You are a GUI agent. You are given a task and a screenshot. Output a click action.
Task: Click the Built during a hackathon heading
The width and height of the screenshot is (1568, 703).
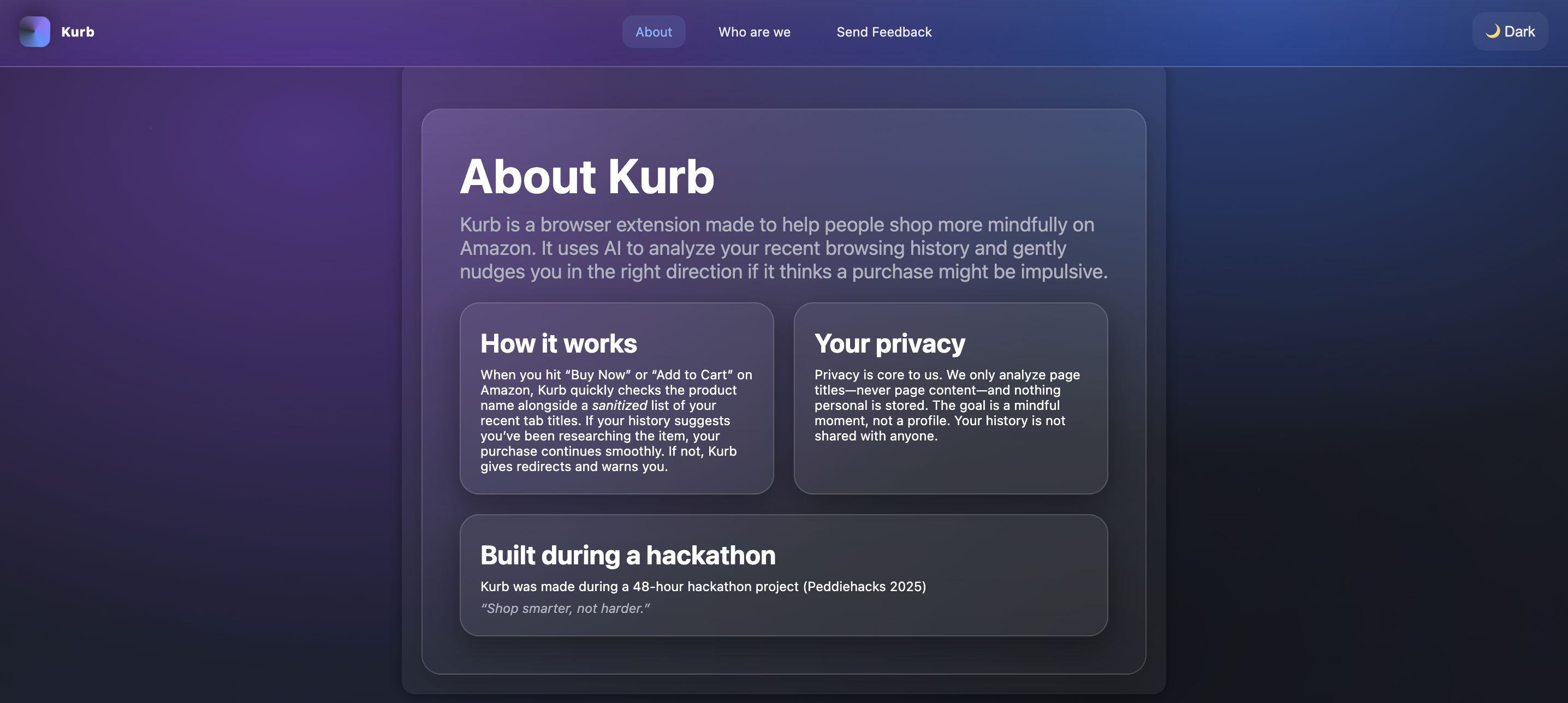point(627,555)
